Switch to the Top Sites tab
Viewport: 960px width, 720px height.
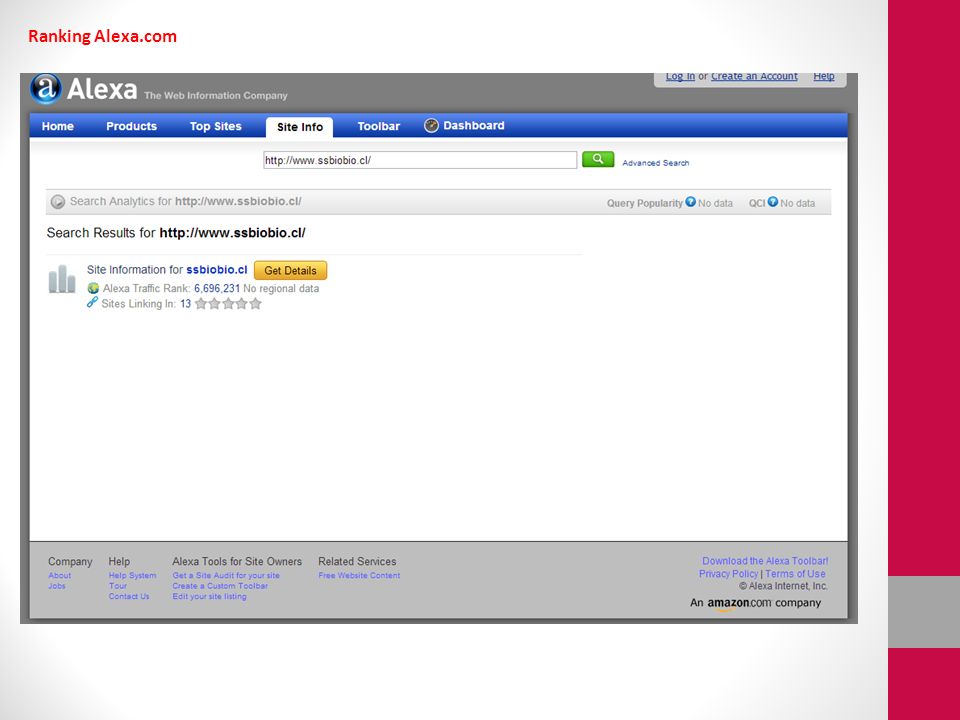point(216,126)
